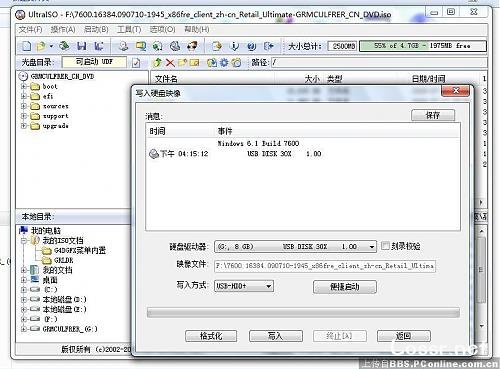The height and width of the screenshot is (369, 500).
Task: Expand the boot folder tree node
Action: (x=23, y=86)
